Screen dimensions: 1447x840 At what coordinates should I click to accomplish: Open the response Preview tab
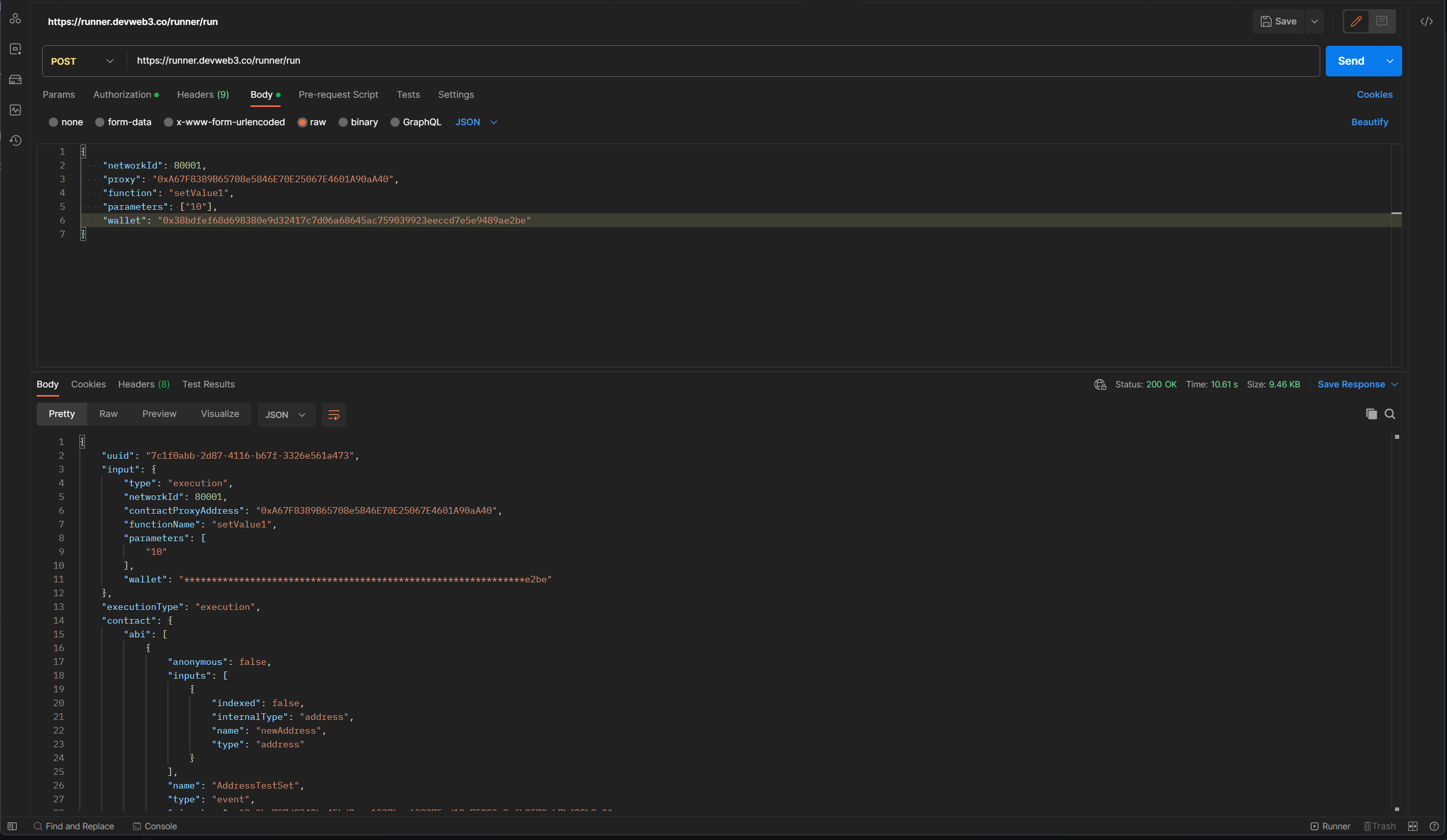click(x=159, y=413)
